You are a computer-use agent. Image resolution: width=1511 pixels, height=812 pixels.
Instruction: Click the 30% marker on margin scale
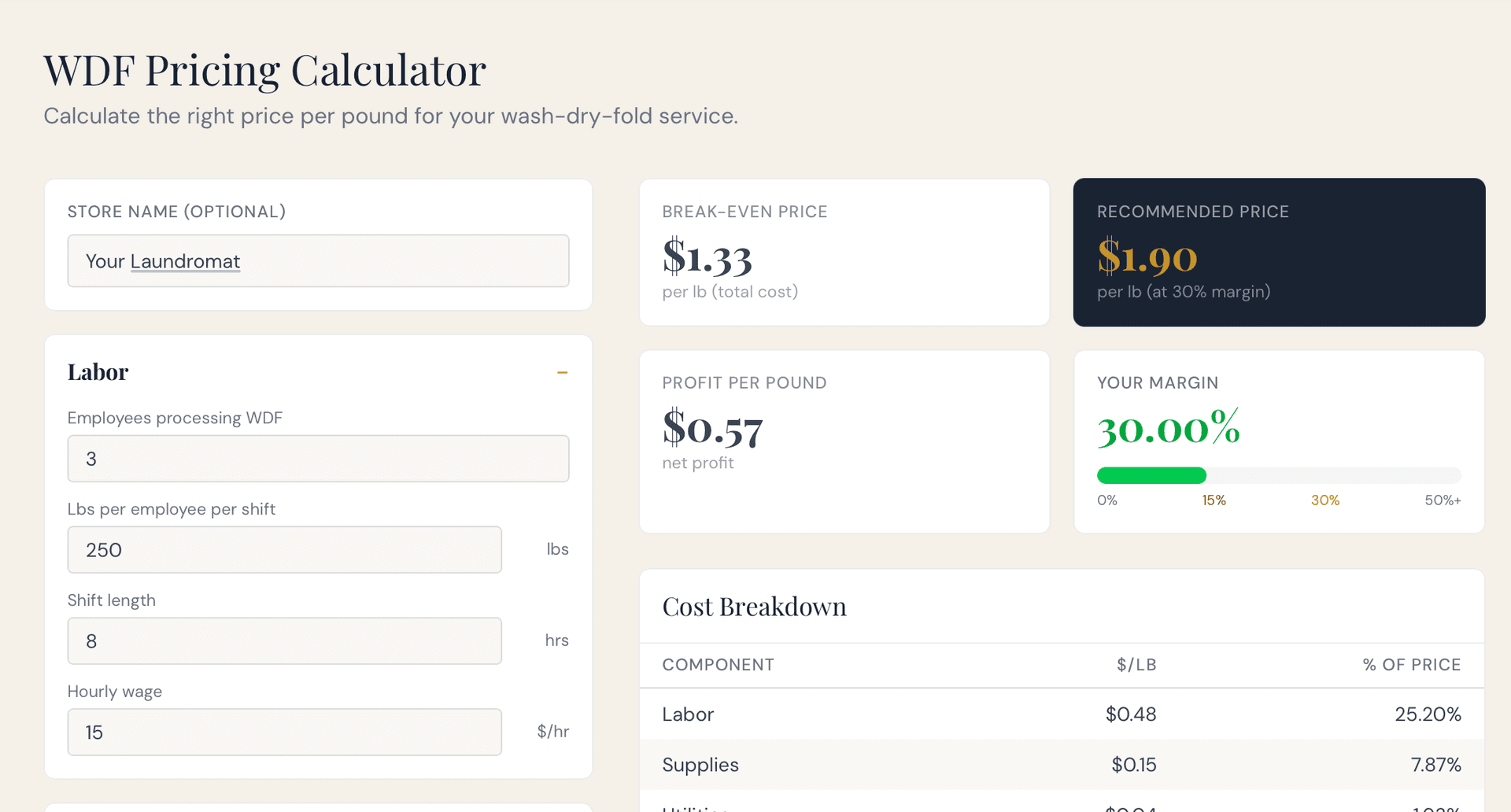[1325, 500]
